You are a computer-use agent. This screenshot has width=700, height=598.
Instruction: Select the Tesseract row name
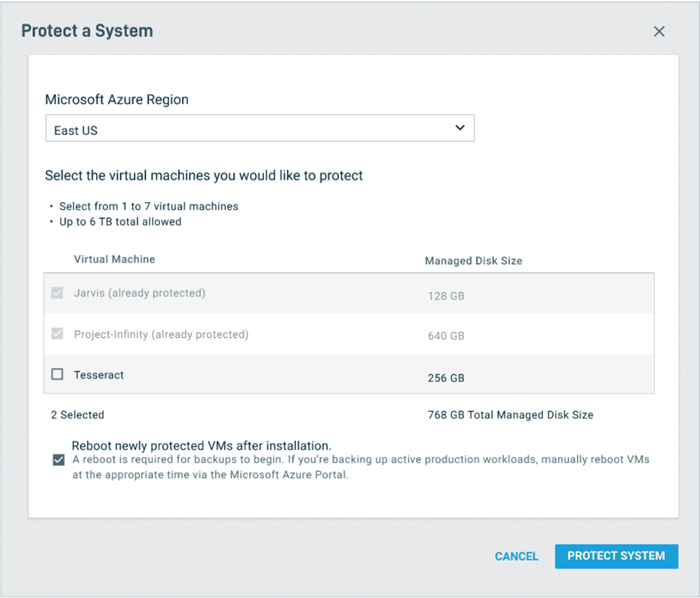99,375
